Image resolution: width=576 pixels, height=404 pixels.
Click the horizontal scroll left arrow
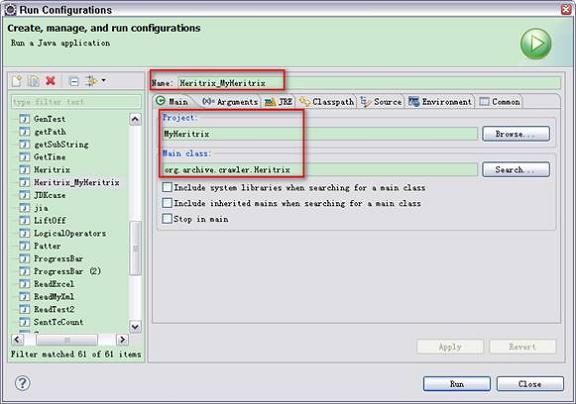[x=17, y=340]
